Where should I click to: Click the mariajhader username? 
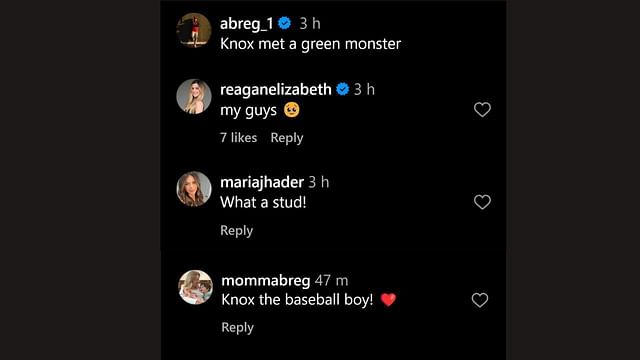[262, 182]
